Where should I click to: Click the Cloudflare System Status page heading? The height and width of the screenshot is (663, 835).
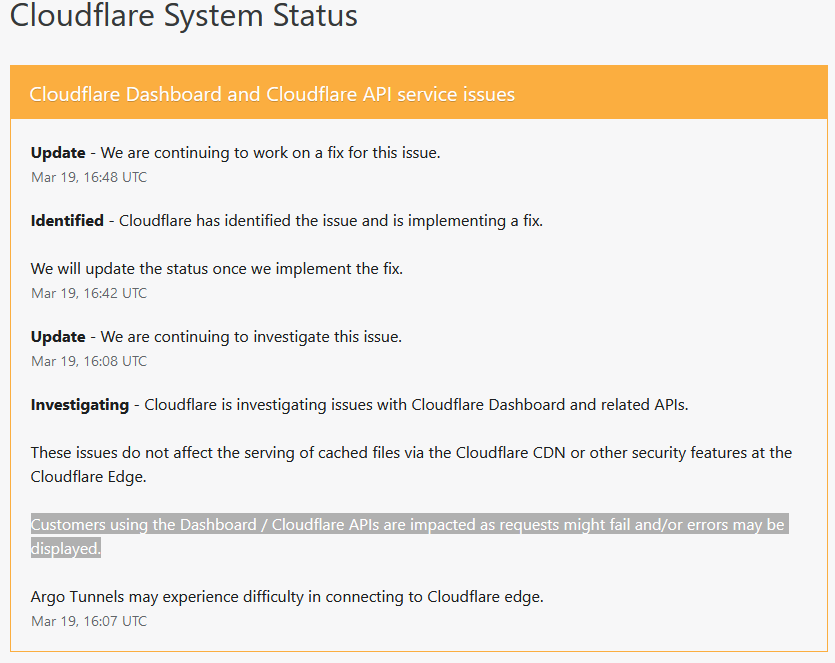pos(184,15)
